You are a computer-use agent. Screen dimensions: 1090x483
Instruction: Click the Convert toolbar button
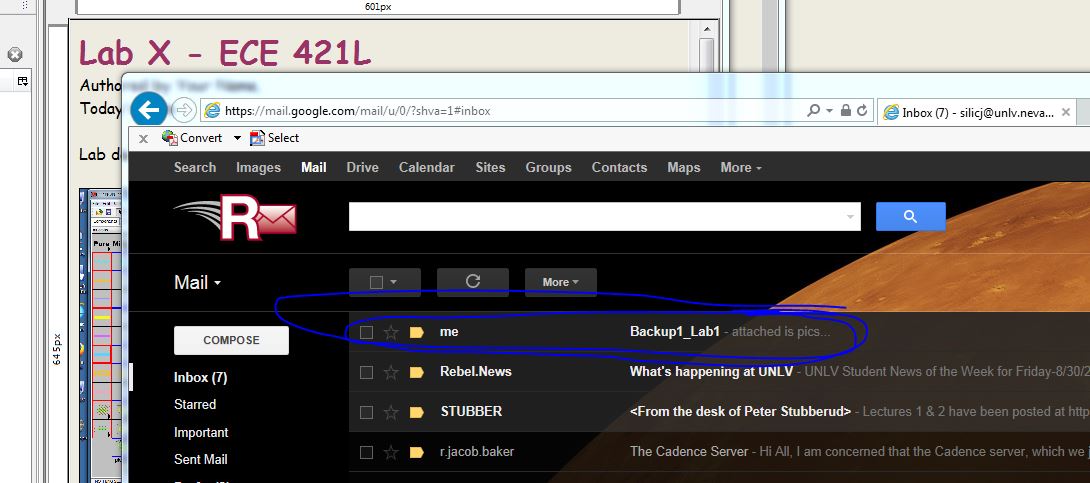192,138
